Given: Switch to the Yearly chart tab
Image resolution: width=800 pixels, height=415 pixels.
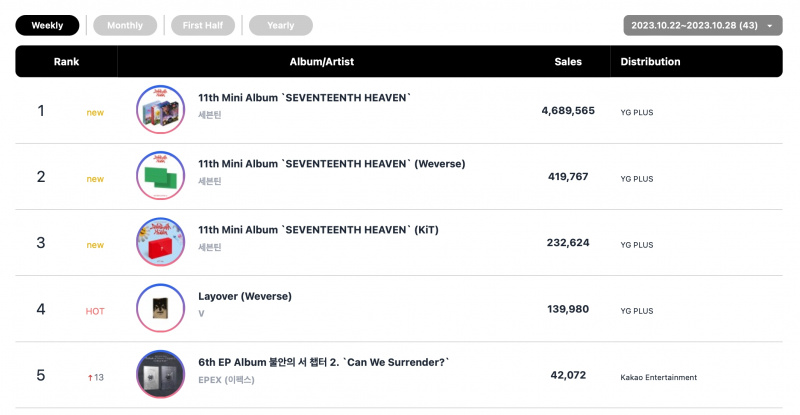Looking at the screenshot, I should pyautogui.click(x=281, y=26).
